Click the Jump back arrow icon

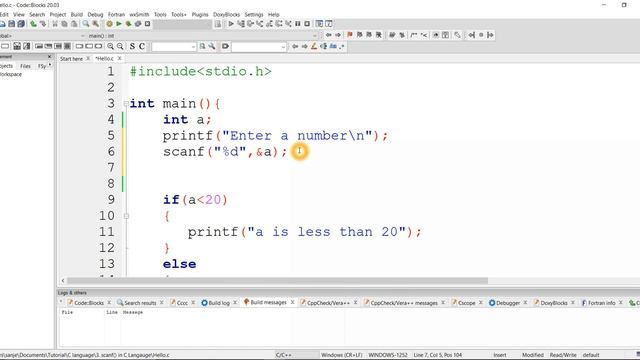click(329, 35)
